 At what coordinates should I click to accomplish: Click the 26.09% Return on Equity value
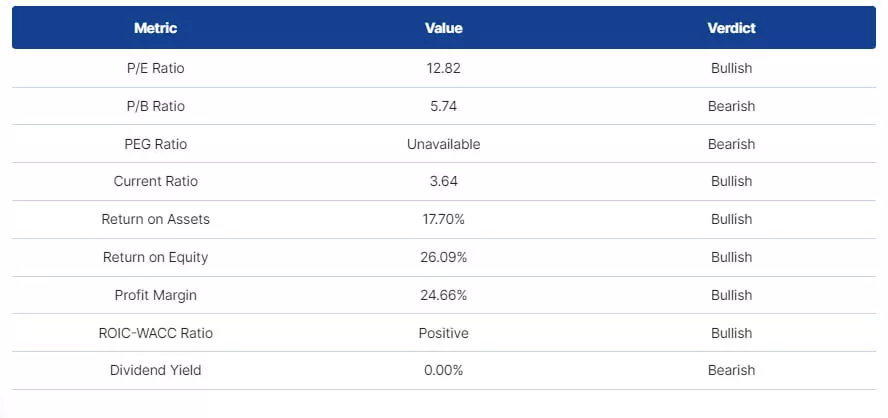coord(443,257)
